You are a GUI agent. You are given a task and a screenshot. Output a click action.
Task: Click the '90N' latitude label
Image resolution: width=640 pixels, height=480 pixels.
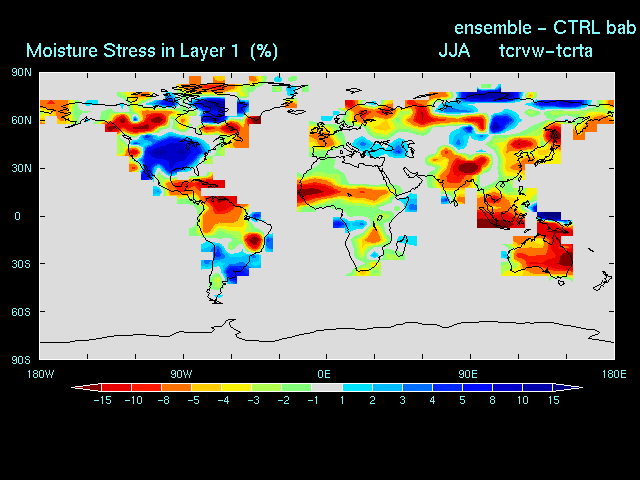coord(22,73)
